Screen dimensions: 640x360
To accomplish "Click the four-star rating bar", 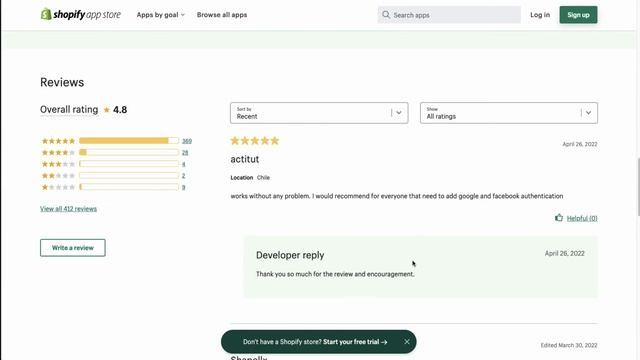I will [129, 152].
